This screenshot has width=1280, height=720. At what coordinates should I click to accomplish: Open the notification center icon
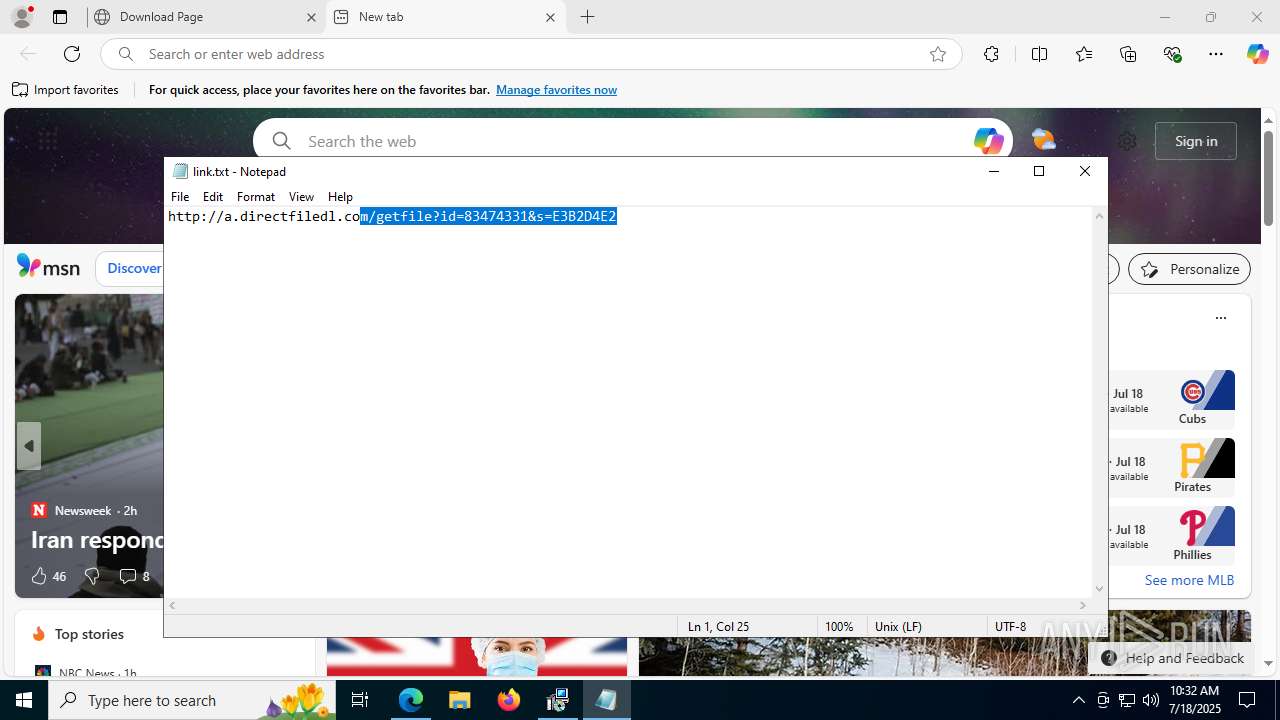(1247, 700)
